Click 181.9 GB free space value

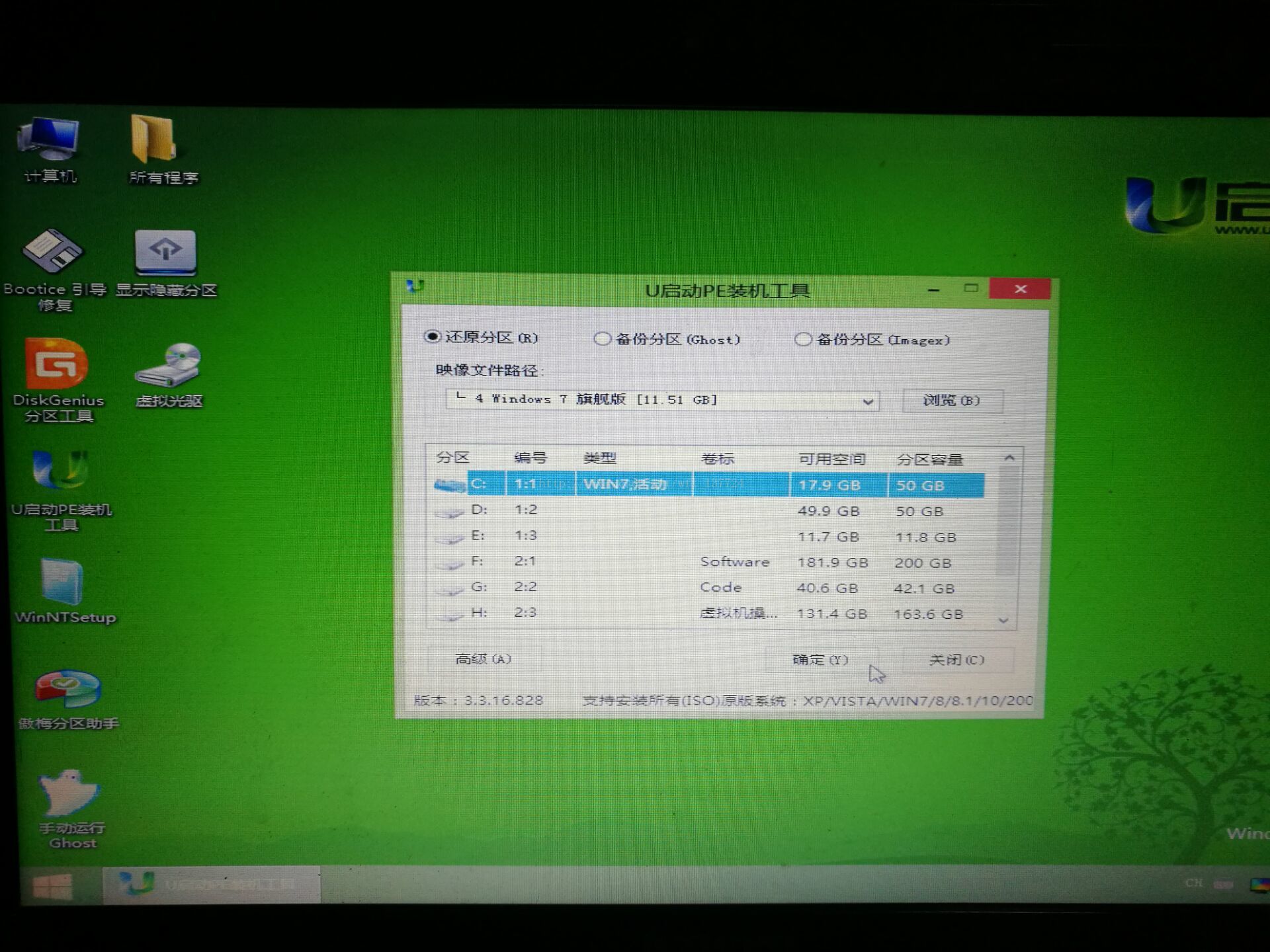click(833, 563)
